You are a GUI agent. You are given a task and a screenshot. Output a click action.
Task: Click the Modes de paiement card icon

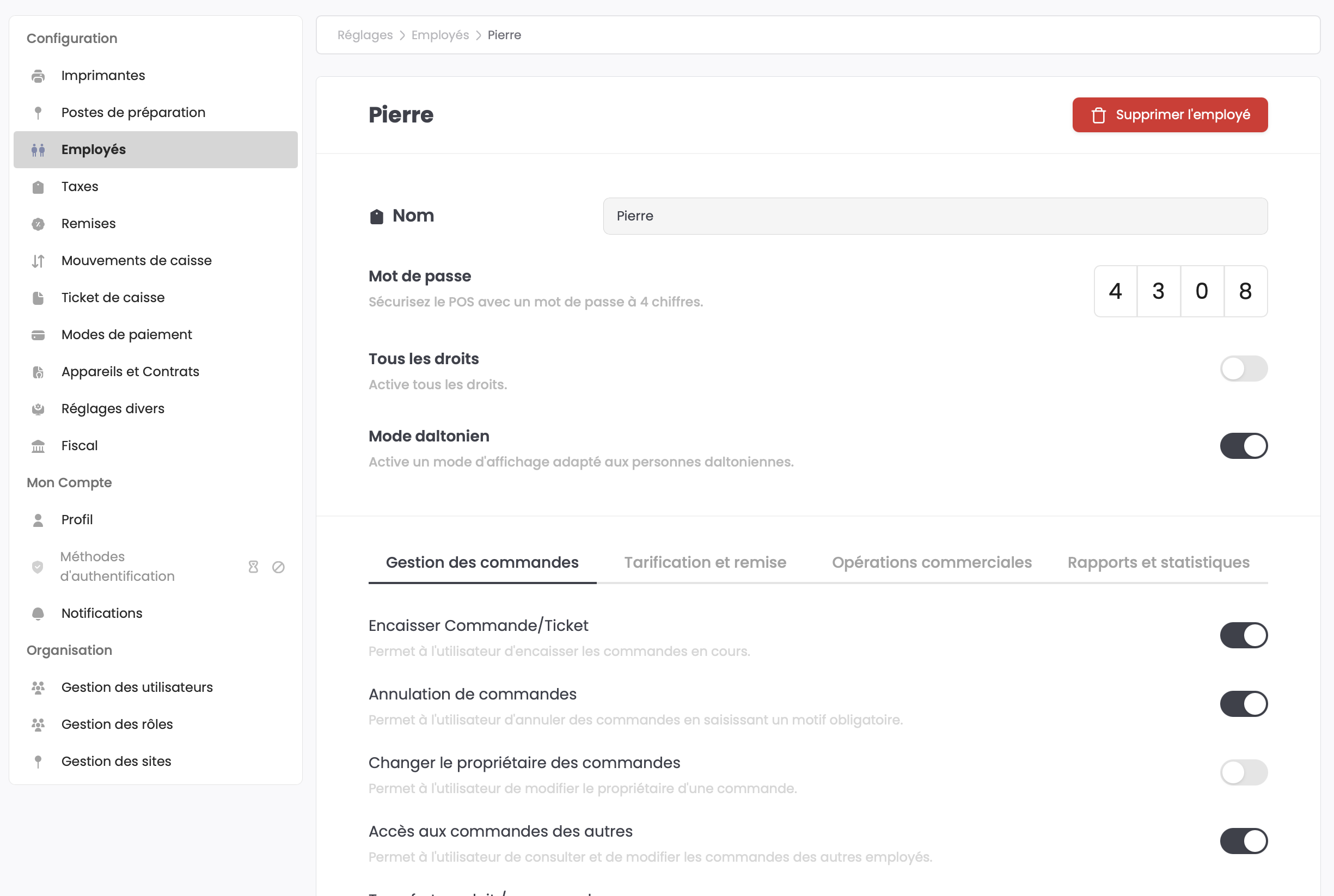tap(38, 335)
